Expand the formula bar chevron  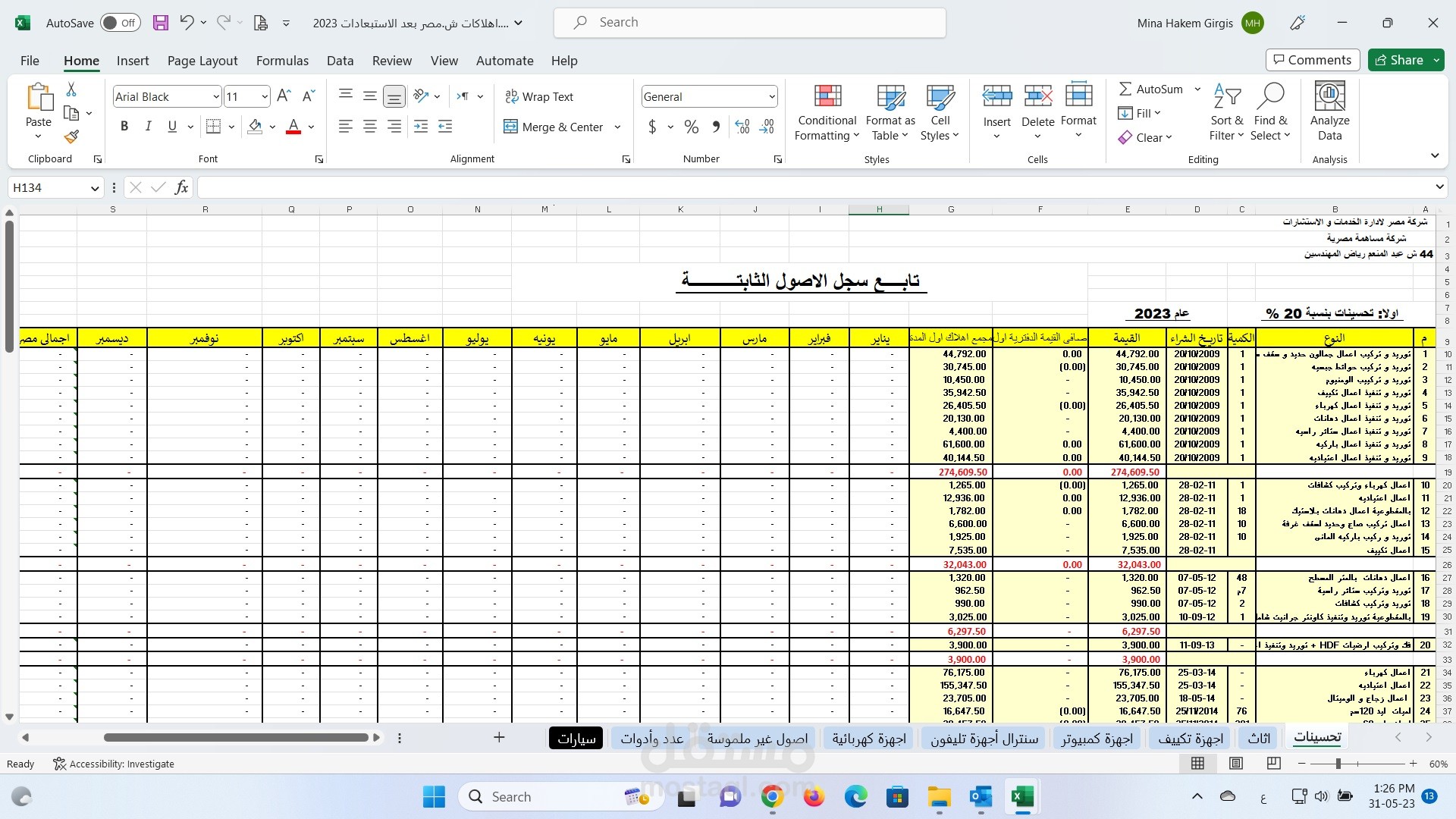(1439, 187)
